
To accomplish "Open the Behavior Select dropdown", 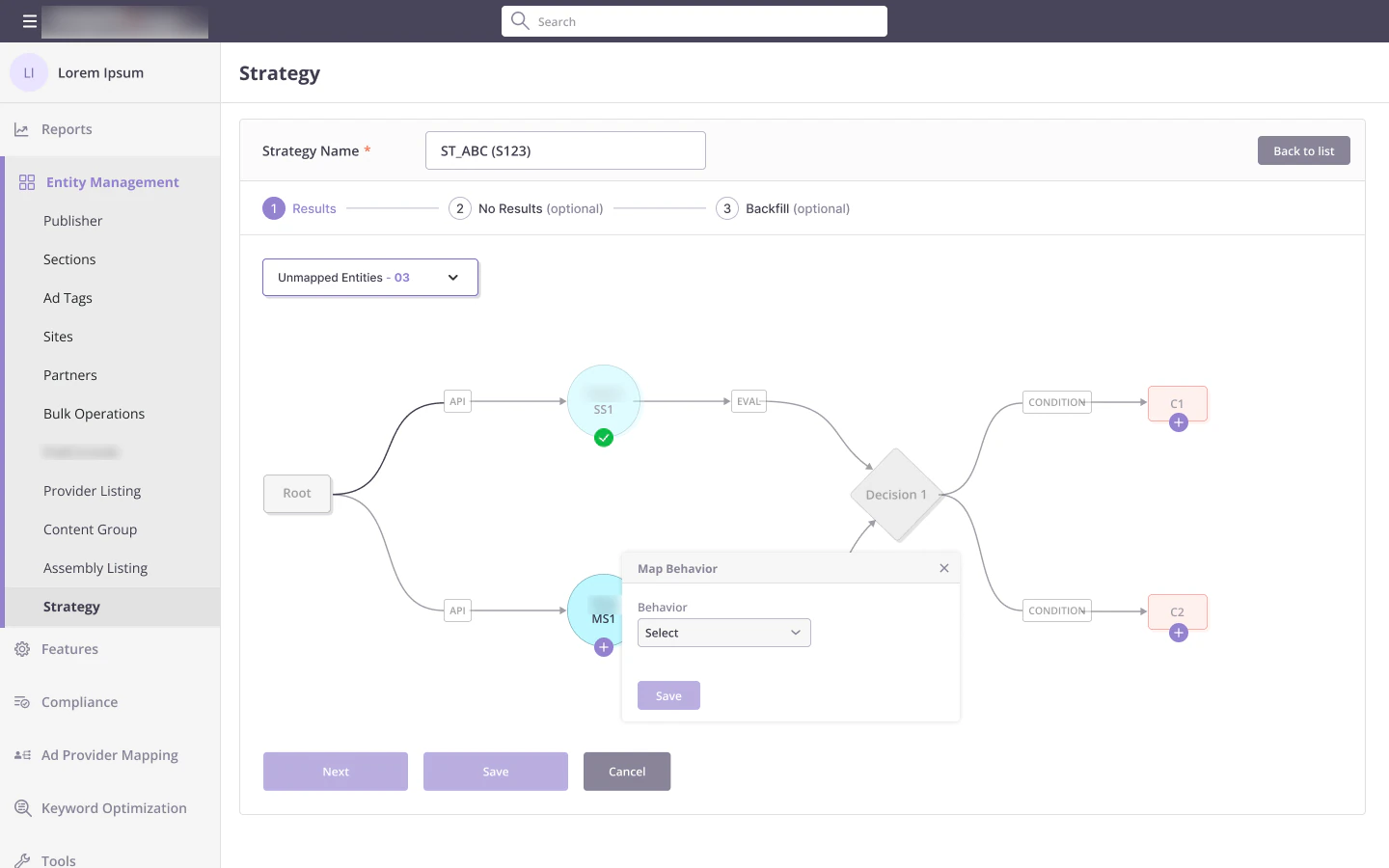I will point(724,633).
